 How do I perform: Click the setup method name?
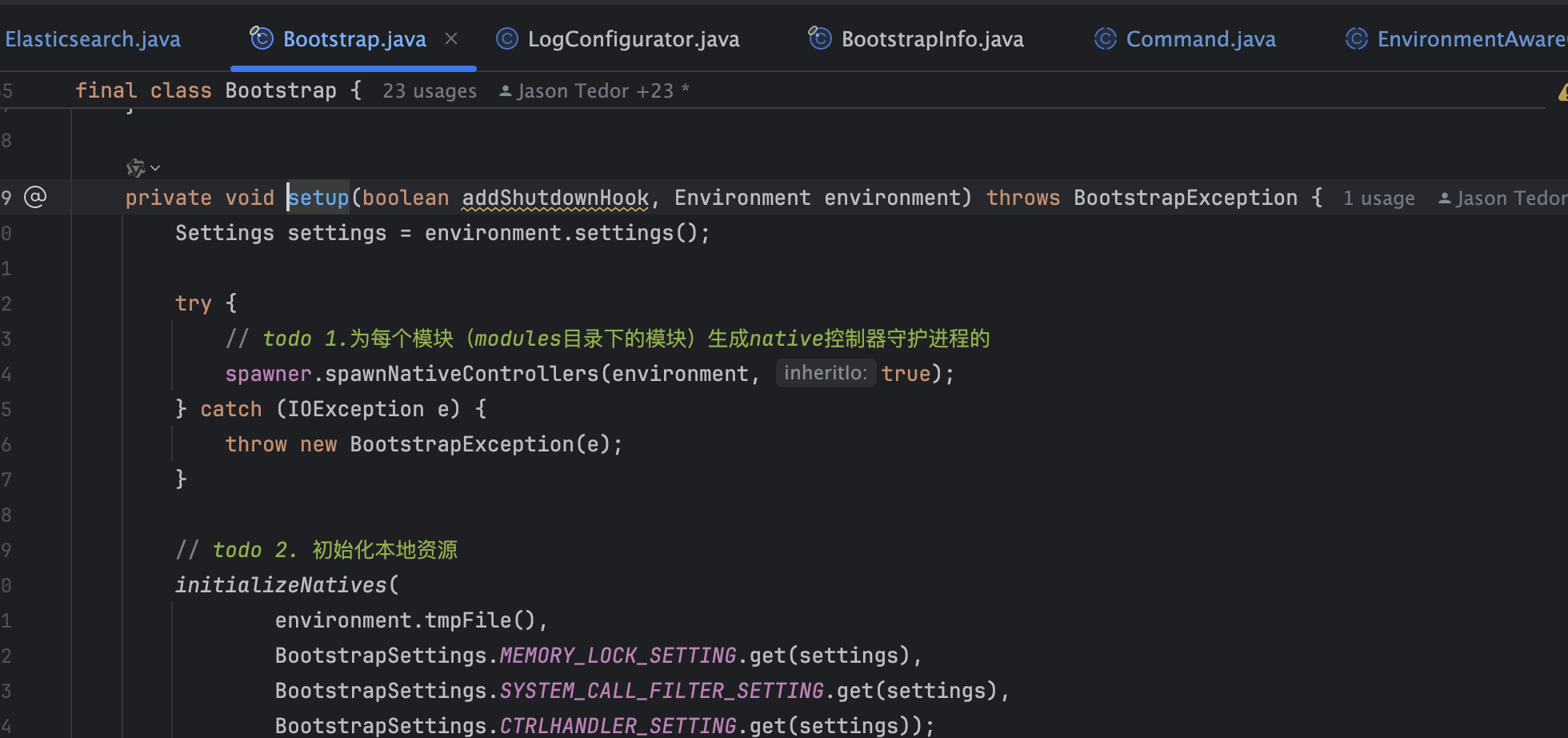318,198
